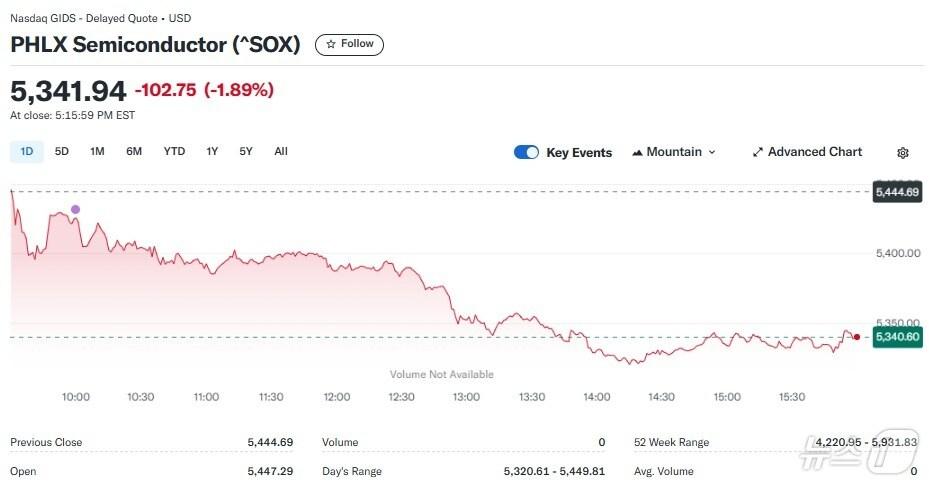
Task: Click the Mountain chart type icon
Action: click(x=636, y=153)
